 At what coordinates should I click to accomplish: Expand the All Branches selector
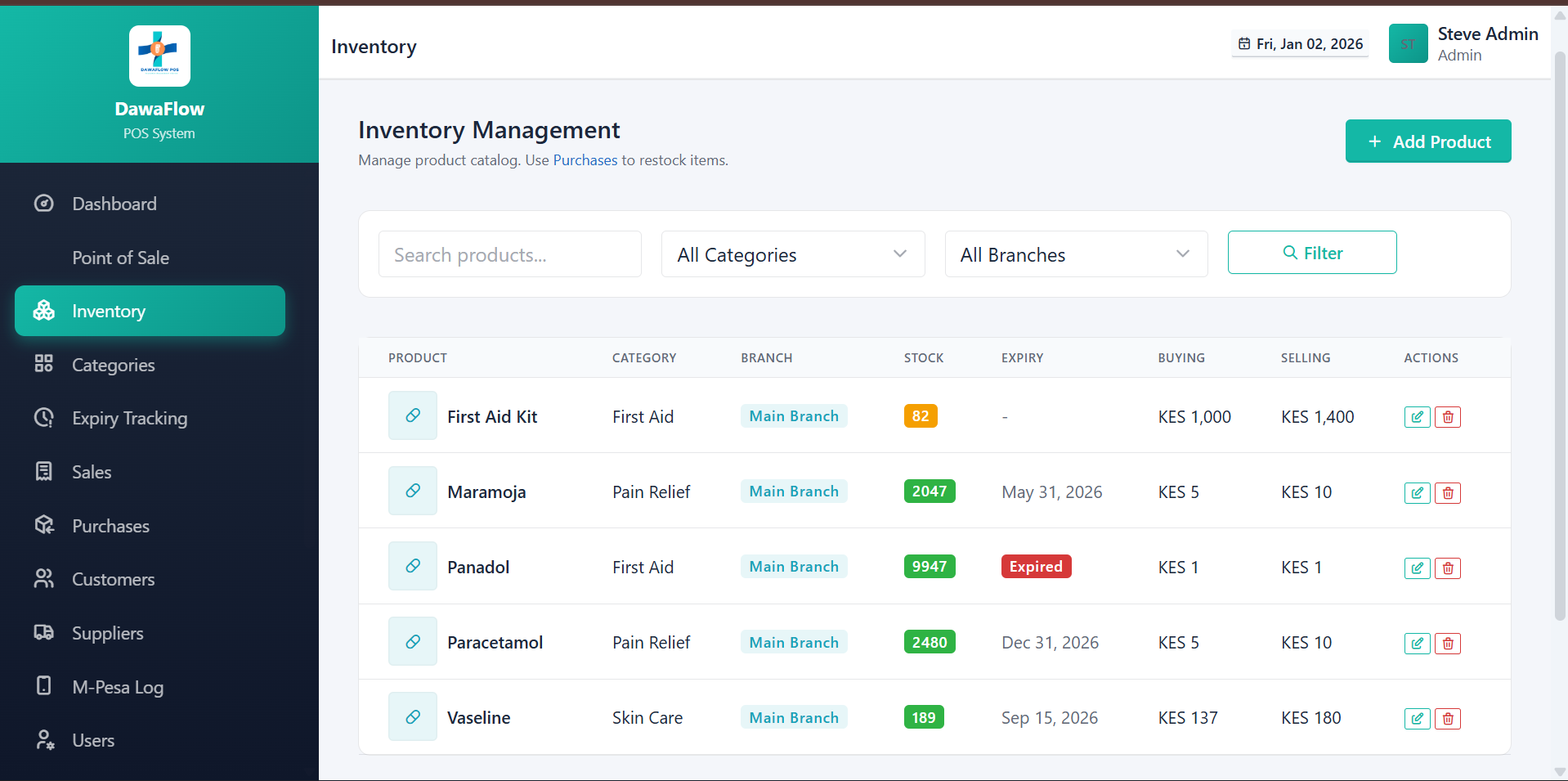click(x=1075, y=254)
